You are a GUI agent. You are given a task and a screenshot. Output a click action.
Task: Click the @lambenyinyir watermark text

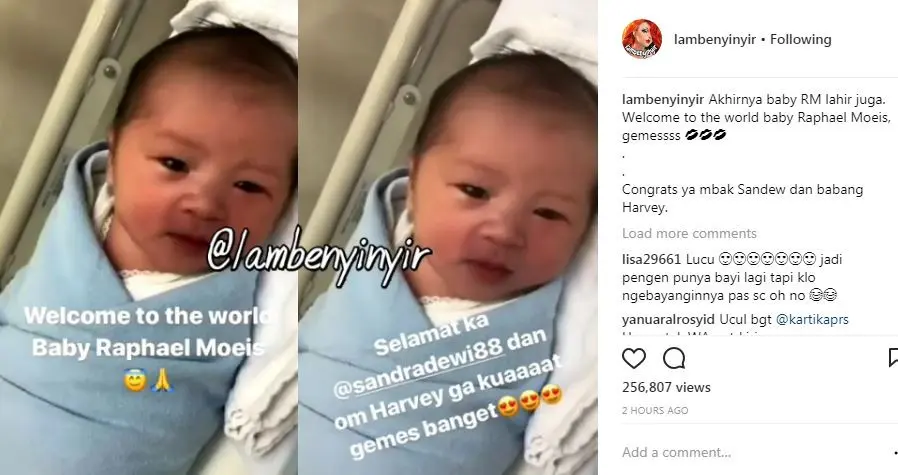(318, 254)
